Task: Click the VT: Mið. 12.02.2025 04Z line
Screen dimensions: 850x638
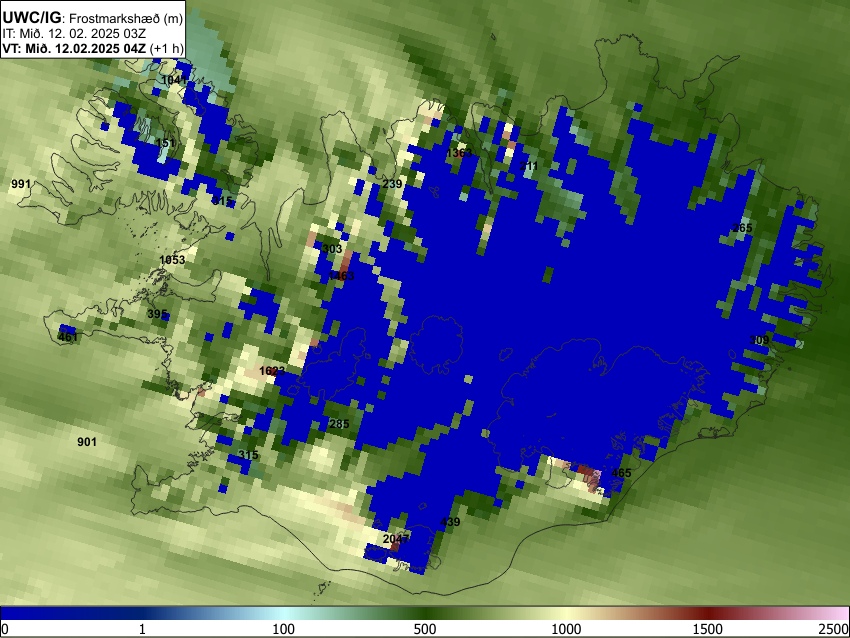Action: (93, 48)
